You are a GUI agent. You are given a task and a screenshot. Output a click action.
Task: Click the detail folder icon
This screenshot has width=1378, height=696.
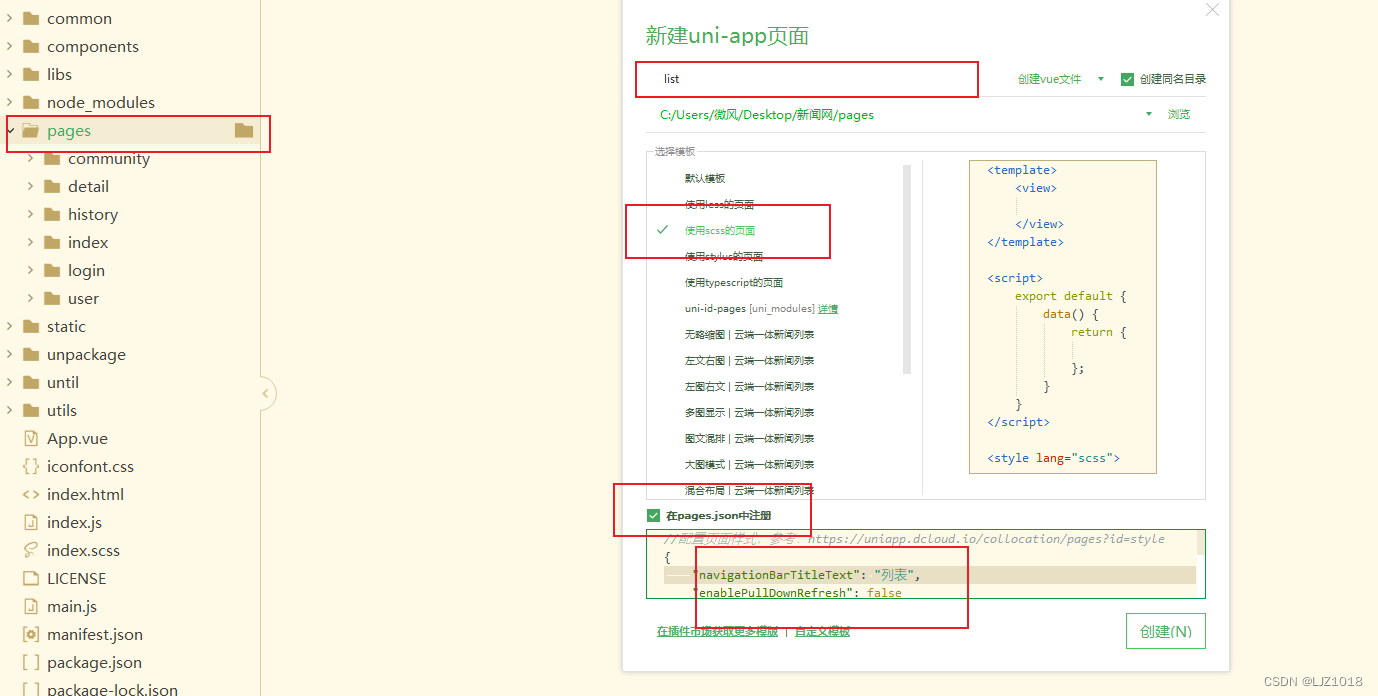[52, 186]
